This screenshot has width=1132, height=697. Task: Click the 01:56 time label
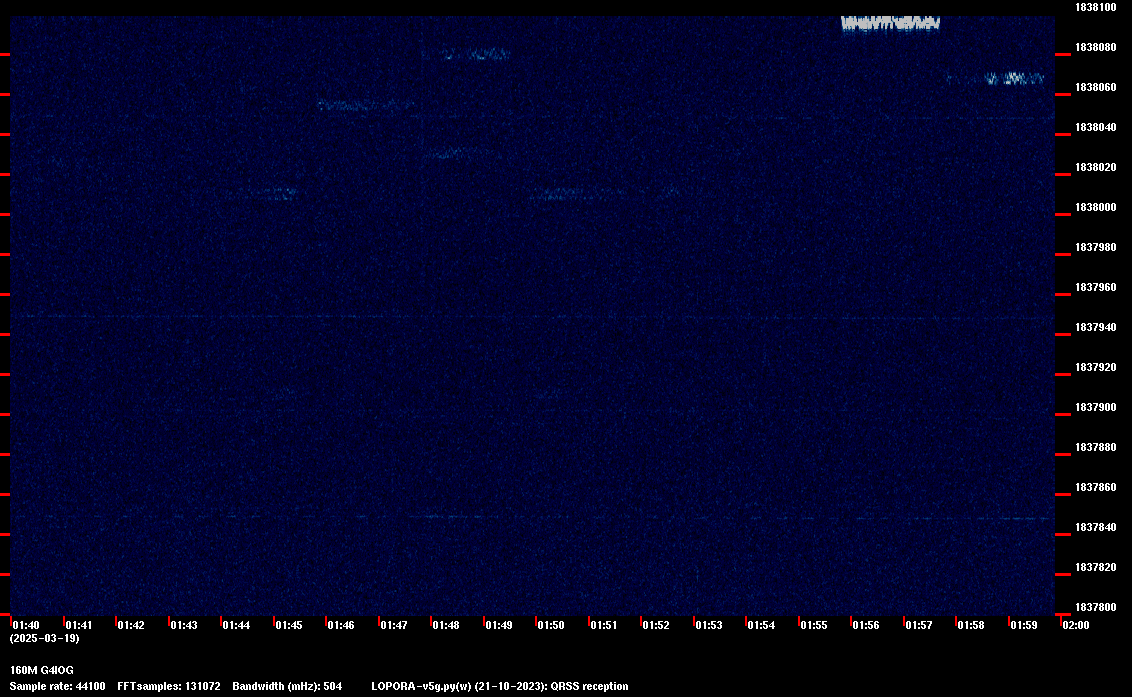click(x=866, y=625)
